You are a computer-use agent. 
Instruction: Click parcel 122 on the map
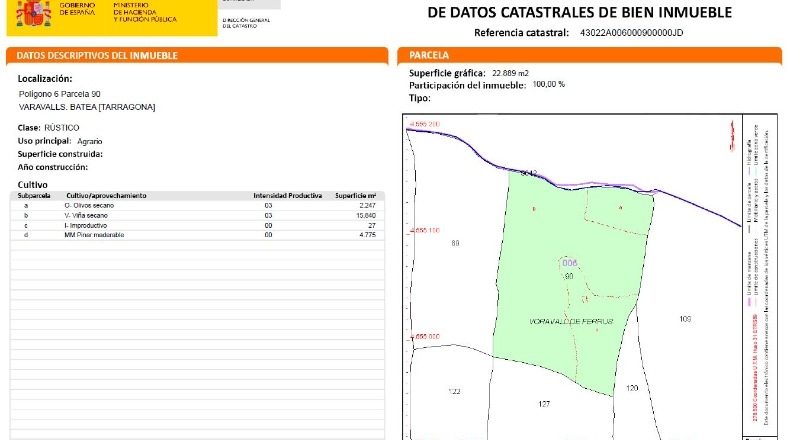pyautogui.click(x=454, y=392)
